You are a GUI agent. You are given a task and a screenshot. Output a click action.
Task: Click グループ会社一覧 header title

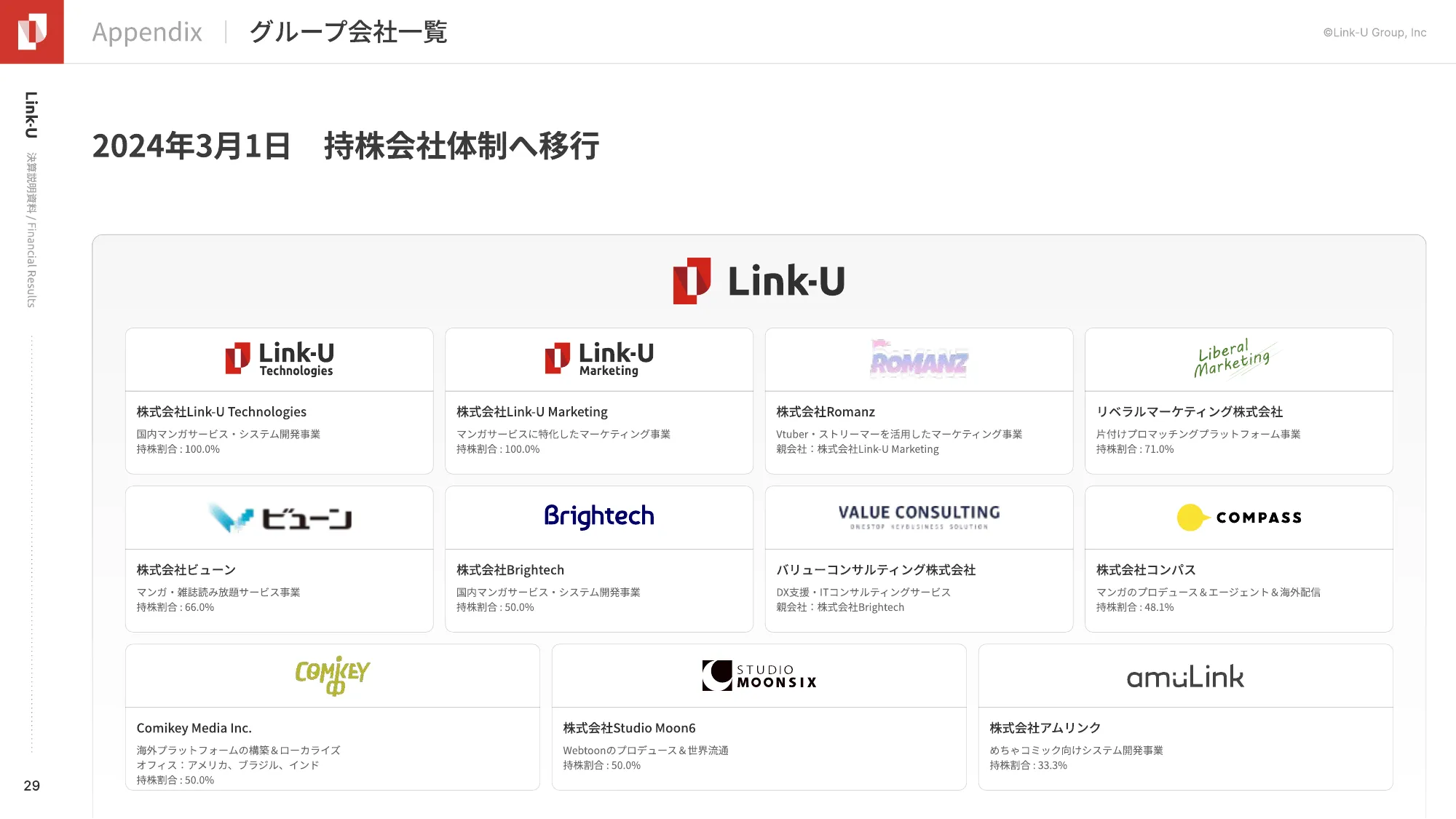[x=349, y=32]
